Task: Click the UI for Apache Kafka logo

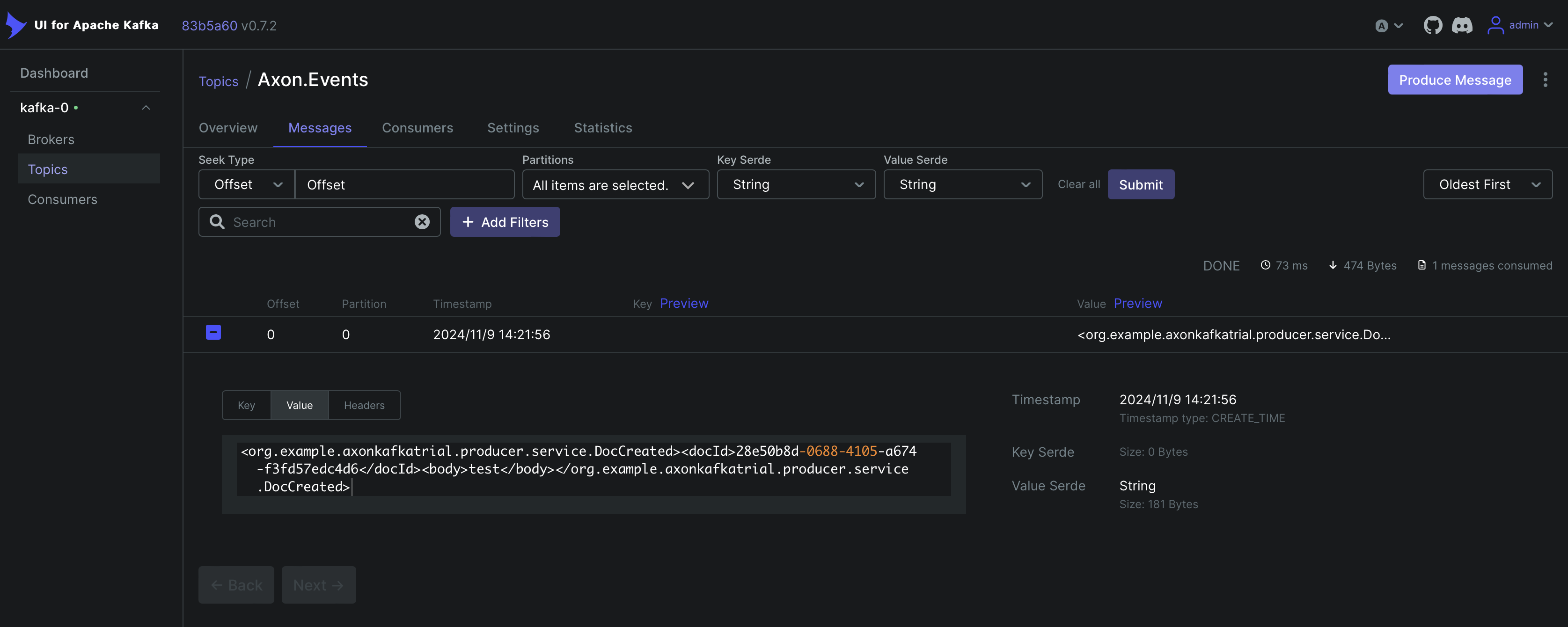Action: pos(16,25)
